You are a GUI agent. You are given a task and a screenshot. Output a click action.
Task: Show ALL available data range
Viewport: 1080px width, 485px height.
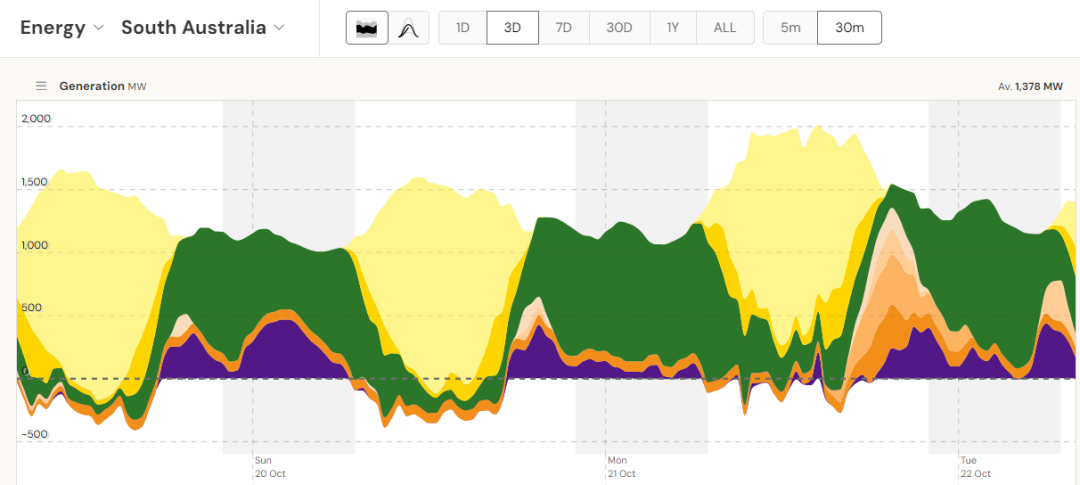click(x=724, y=28)
